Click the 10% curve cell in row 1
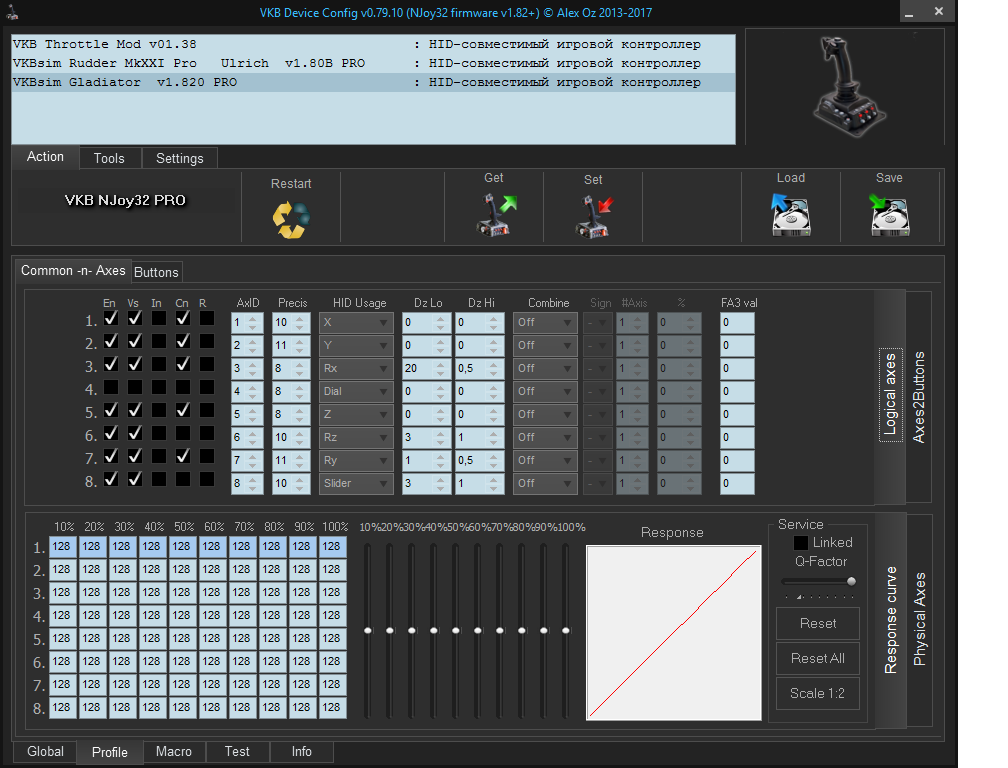Screen dimensions: 1008x768 click(62, 546)
